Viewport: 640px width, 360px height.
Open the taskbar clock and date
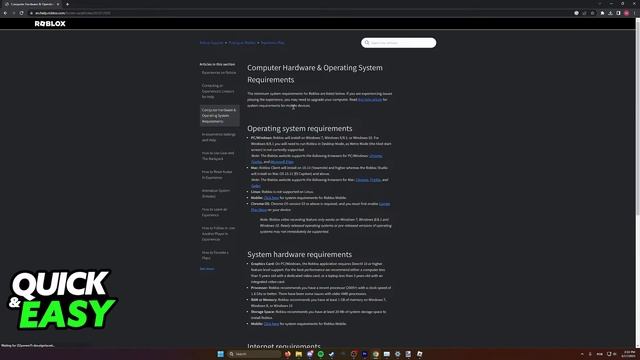(629, 354)
